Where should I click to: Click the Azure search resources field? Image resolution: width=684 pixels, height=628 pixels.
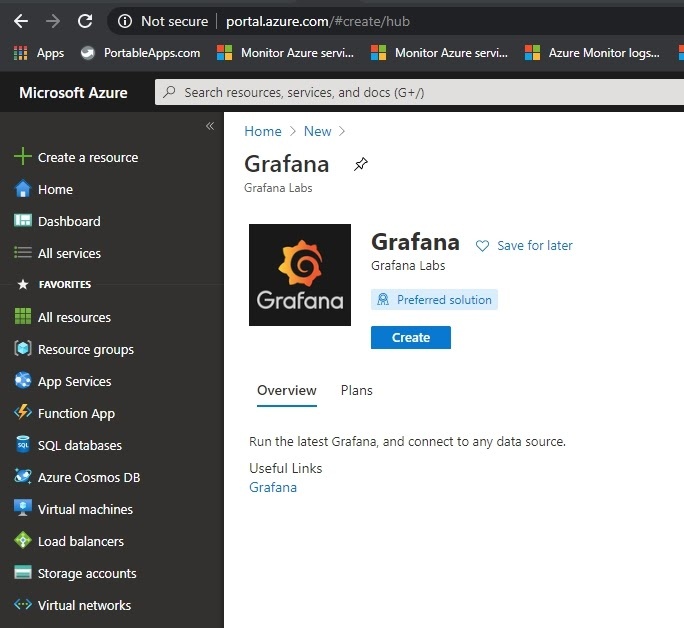[x=419, y=92]
